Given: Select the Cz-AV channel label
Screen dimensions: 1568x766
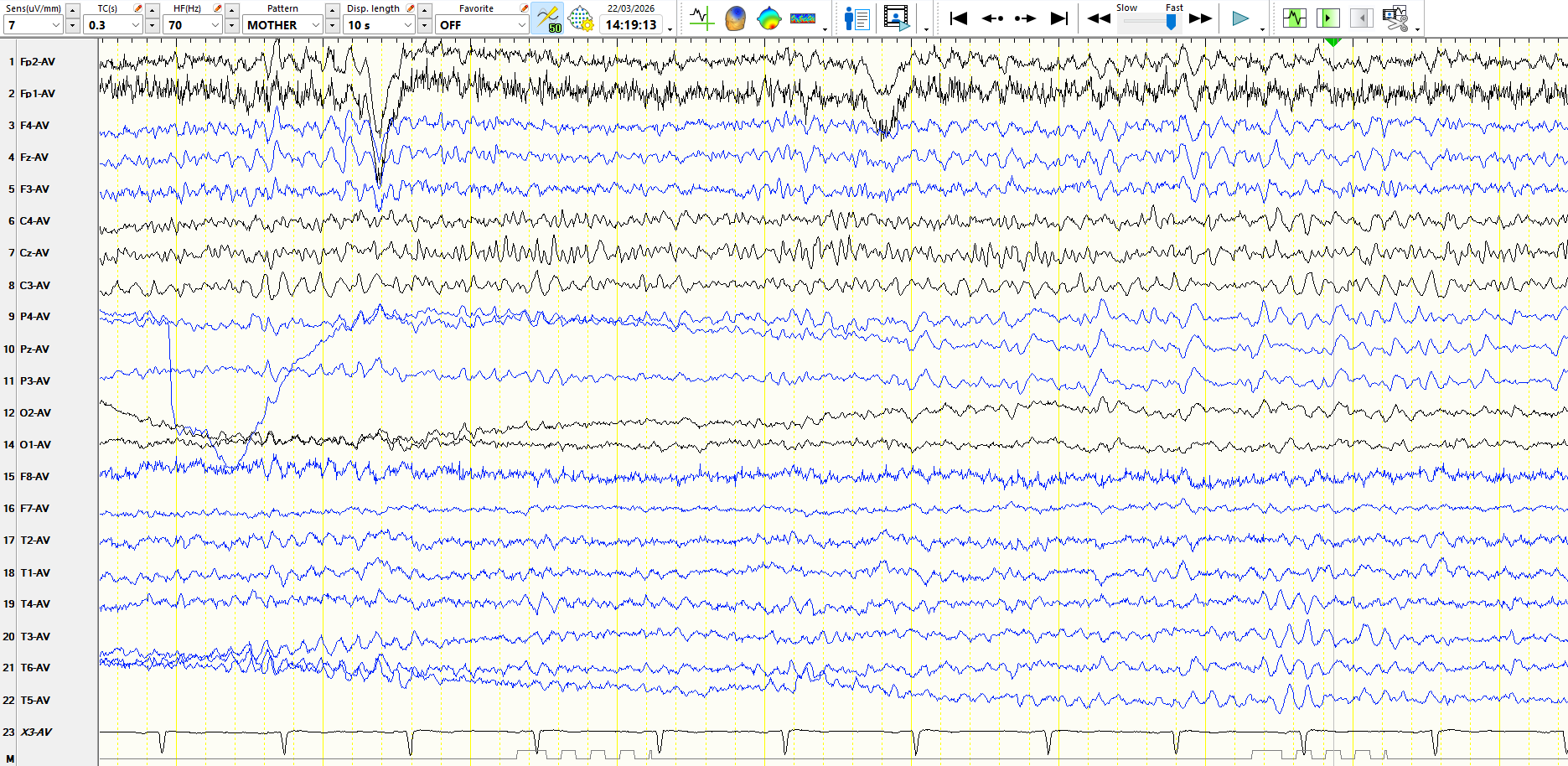Looking at the screenshot, I should click(34, 253).
